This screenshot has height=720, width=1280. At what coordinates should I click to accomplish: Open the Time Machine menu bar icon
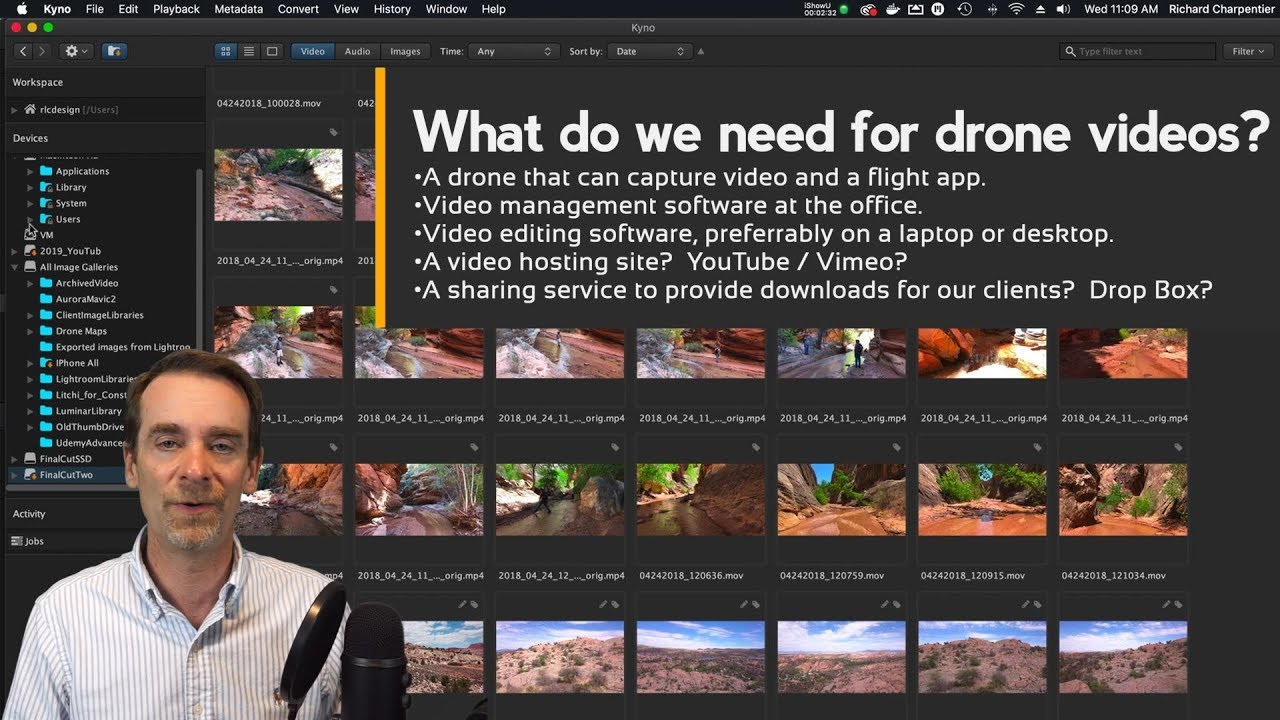click(x=965, y=9)
